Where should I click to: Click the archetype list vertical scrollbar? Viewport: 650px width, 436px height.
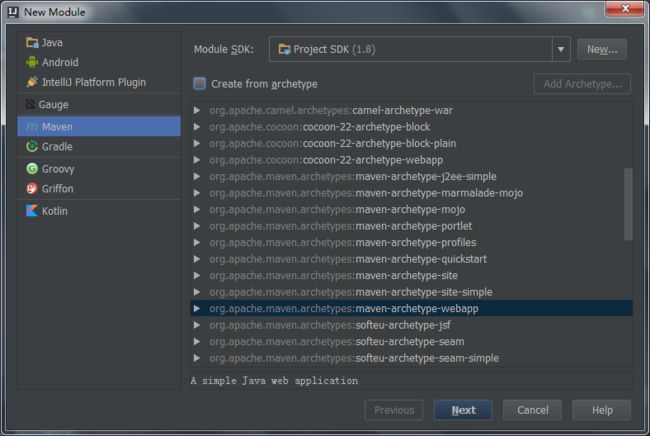point(628,204)
